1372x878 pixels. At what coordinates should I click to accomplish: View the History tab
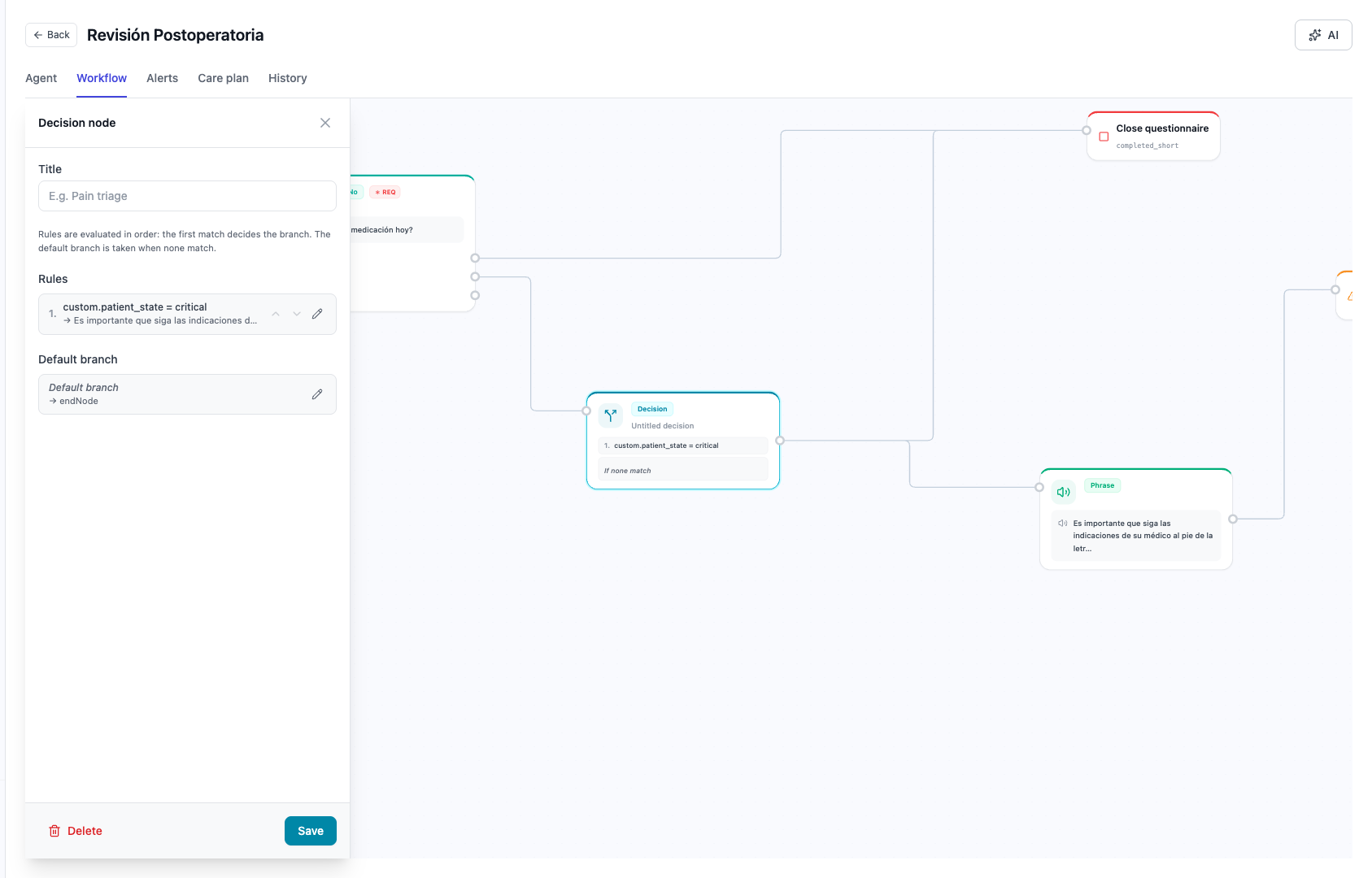click(287, 78)
